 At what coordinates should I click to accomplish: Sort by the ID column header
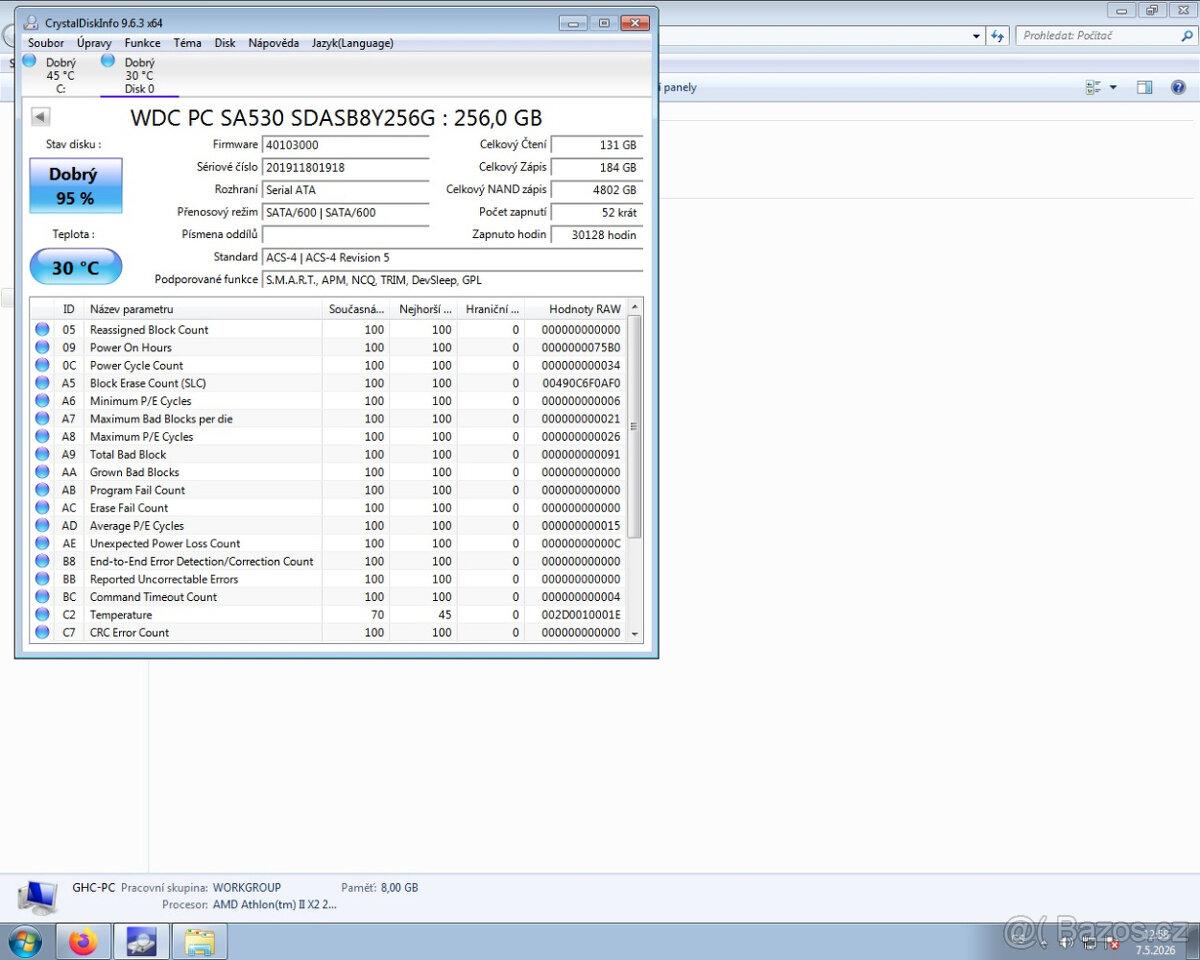[69, 309]
